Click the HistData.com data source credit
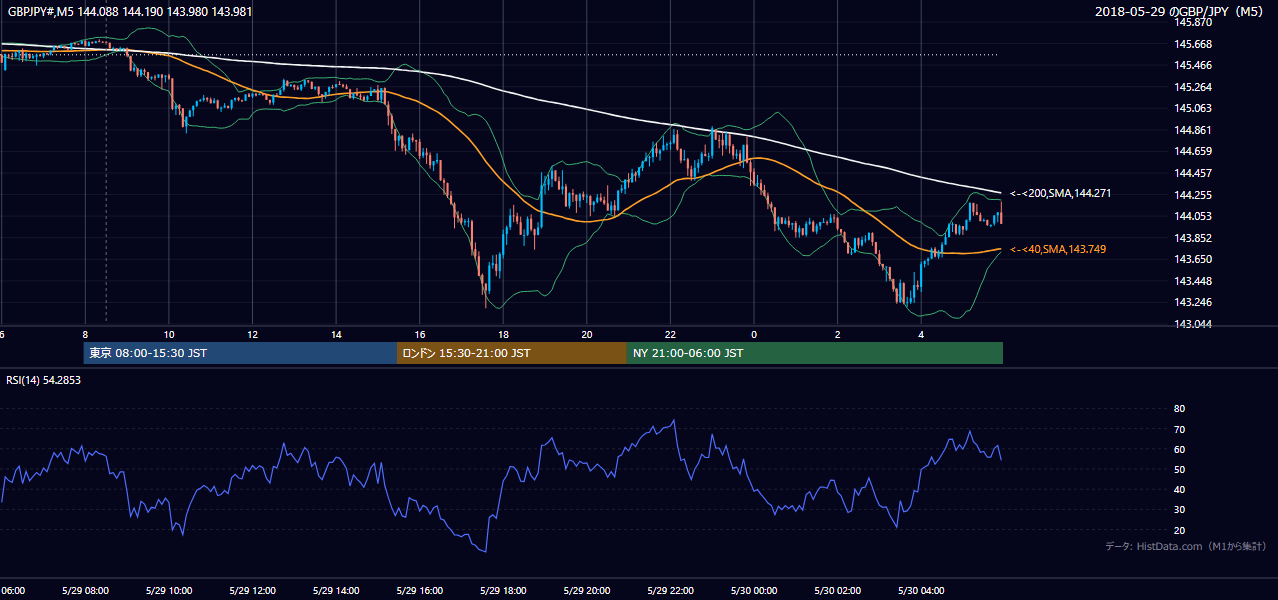This screenshot has width=1278, height=600. coord(1185,546)
